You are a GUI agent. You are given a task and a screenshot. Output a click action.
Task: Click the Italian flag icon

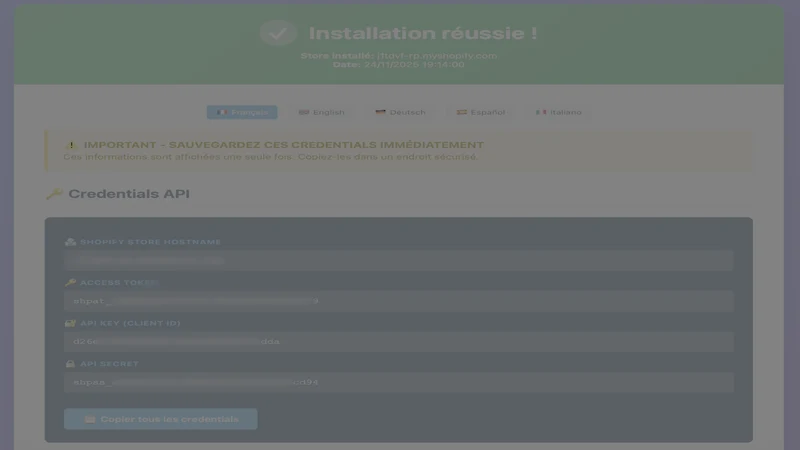541,112
